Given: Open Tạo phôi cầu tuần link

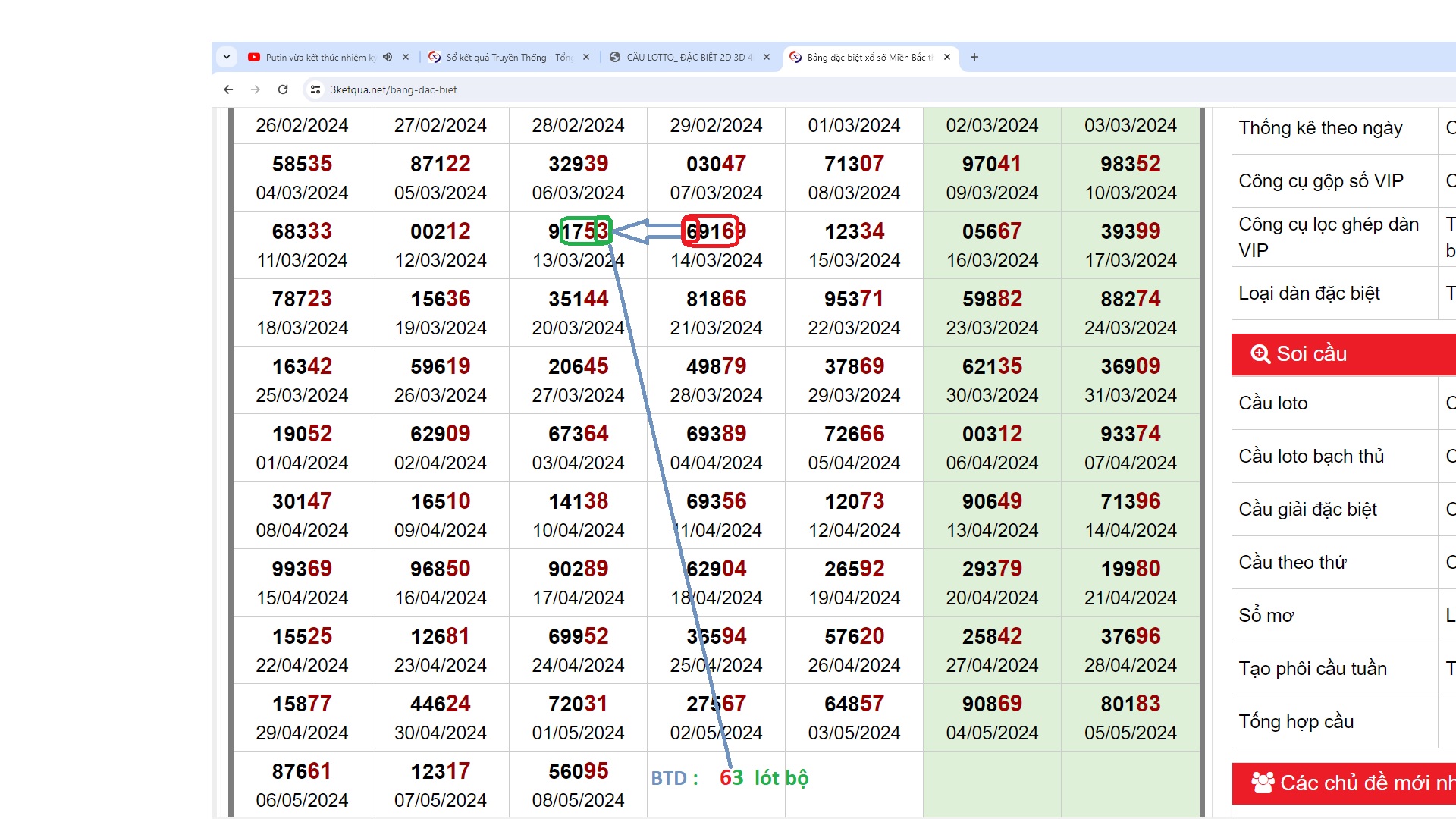Looking at the screenshot, I should point(1312,669).
